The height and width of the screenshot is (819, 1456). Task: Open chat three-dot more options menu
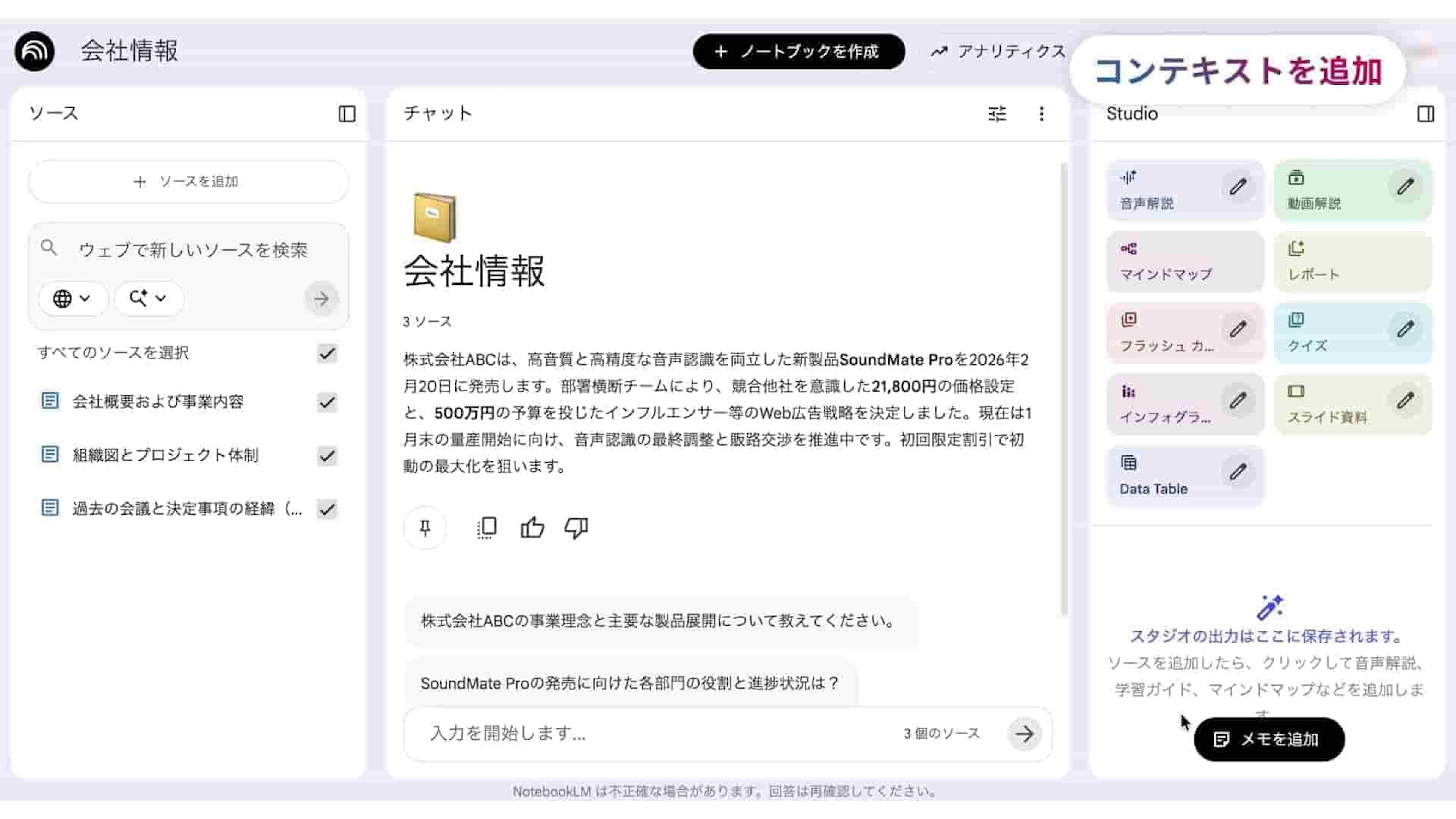(1041, 114)
